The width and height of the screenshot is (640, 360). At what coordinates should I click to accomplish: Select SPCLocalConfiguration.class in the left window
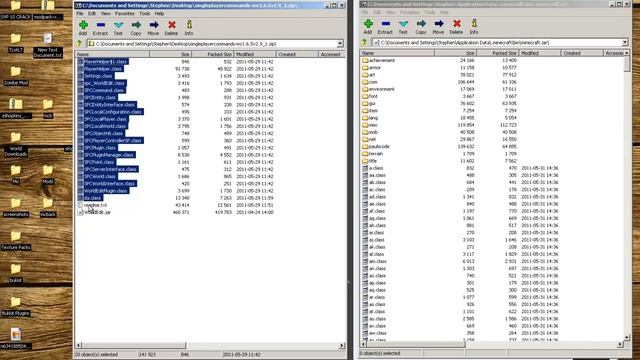click(113, 112)
